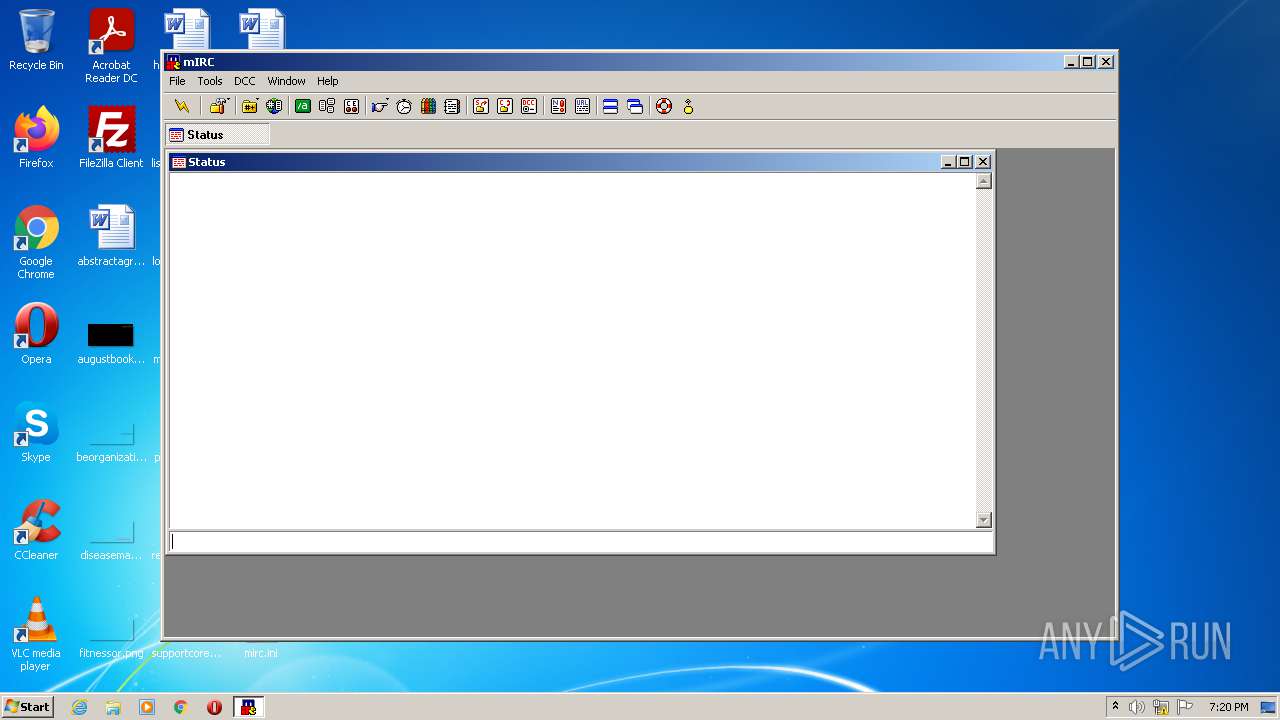Open the URL list icon
The width and height of the screenshot is (1280, 720).
point(582,106)
